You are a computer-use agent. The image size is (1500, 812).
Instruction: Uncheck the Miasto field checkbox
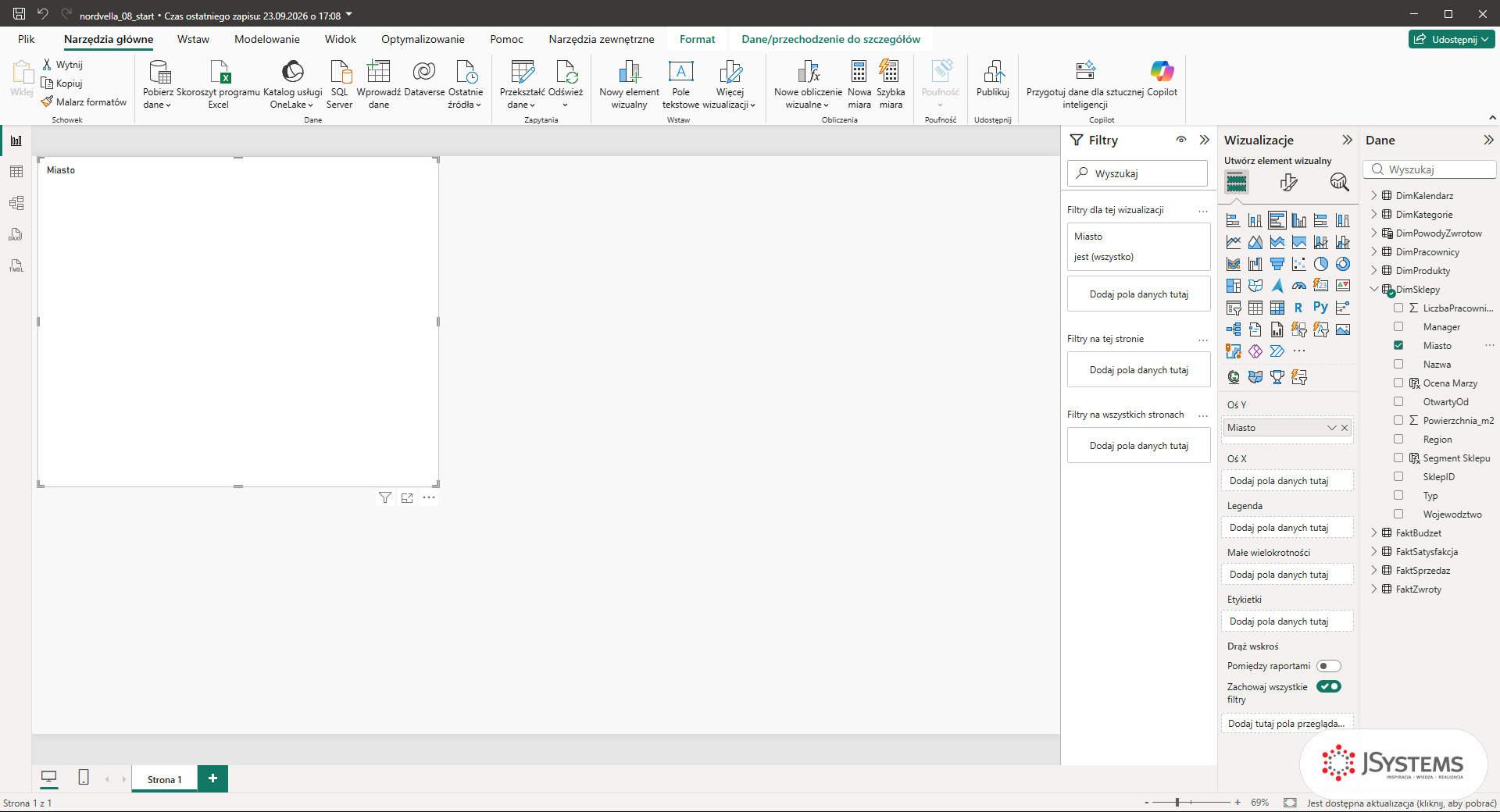[x=1398, y=345]
